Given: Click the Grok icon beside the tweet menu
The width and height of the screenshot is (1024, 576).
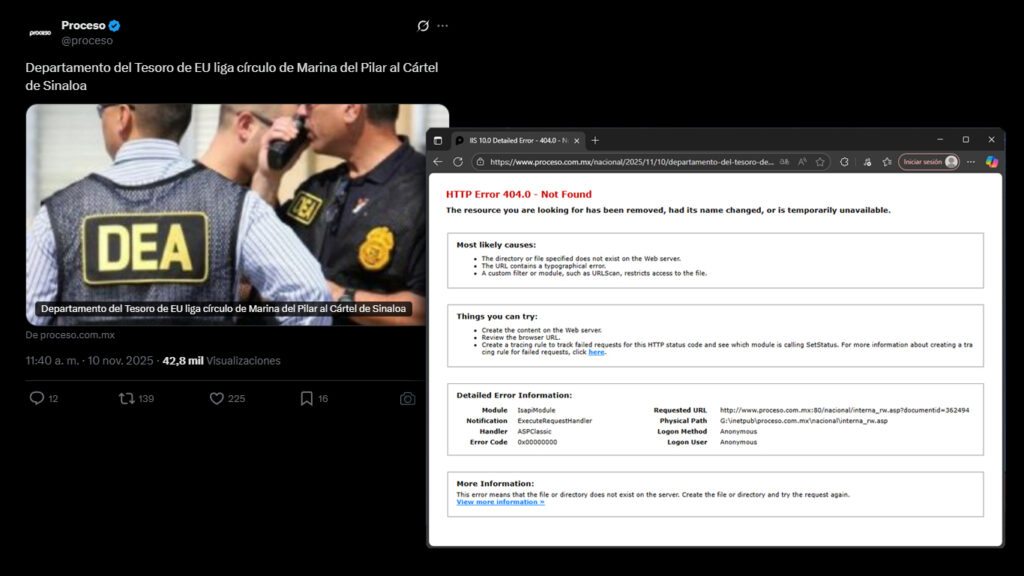Looking at the screenshot, I should coord(423,26).
